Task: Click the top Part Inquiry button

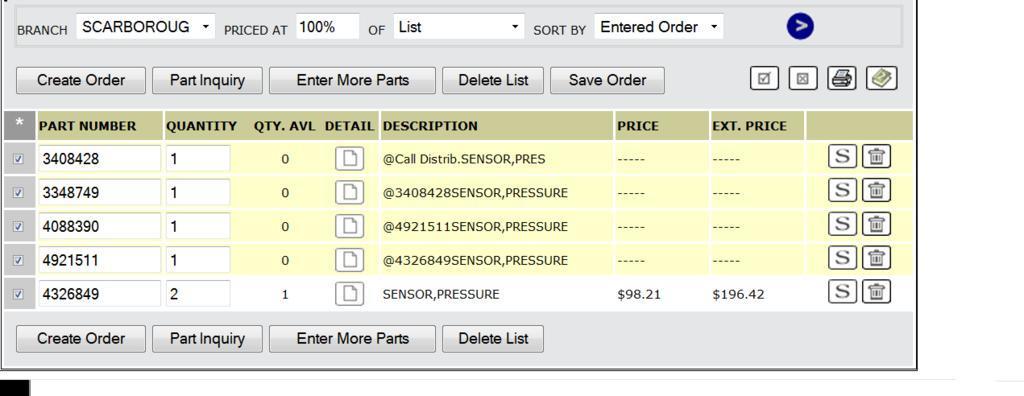Action: click(207, 80)
